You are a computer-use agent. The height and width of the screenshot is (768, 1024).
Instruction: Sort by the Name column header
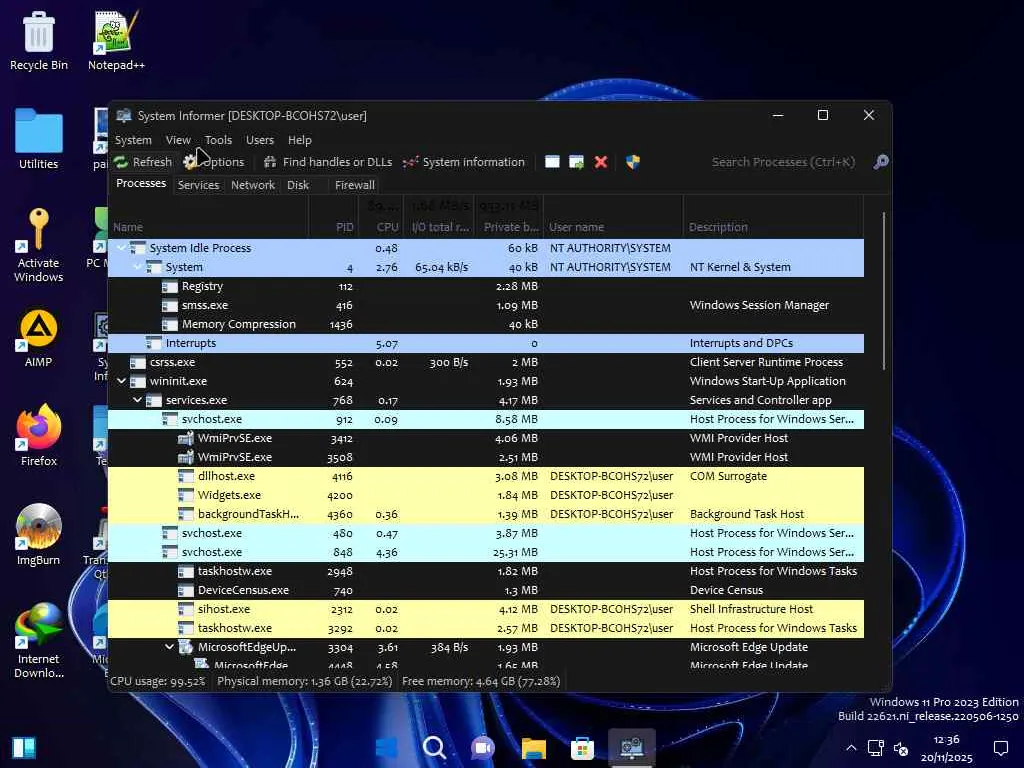[x=208, y=227]
